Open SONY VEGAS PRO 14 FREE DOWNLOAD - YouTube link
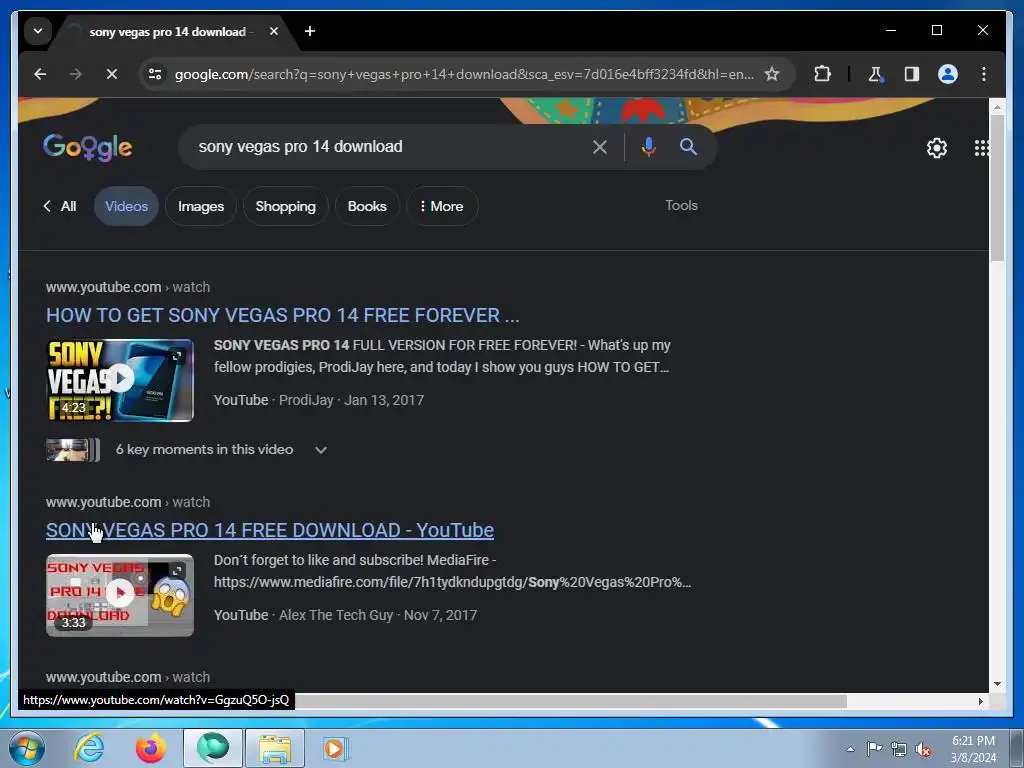This screenshot has width=1024, height=768. (270, 530)
